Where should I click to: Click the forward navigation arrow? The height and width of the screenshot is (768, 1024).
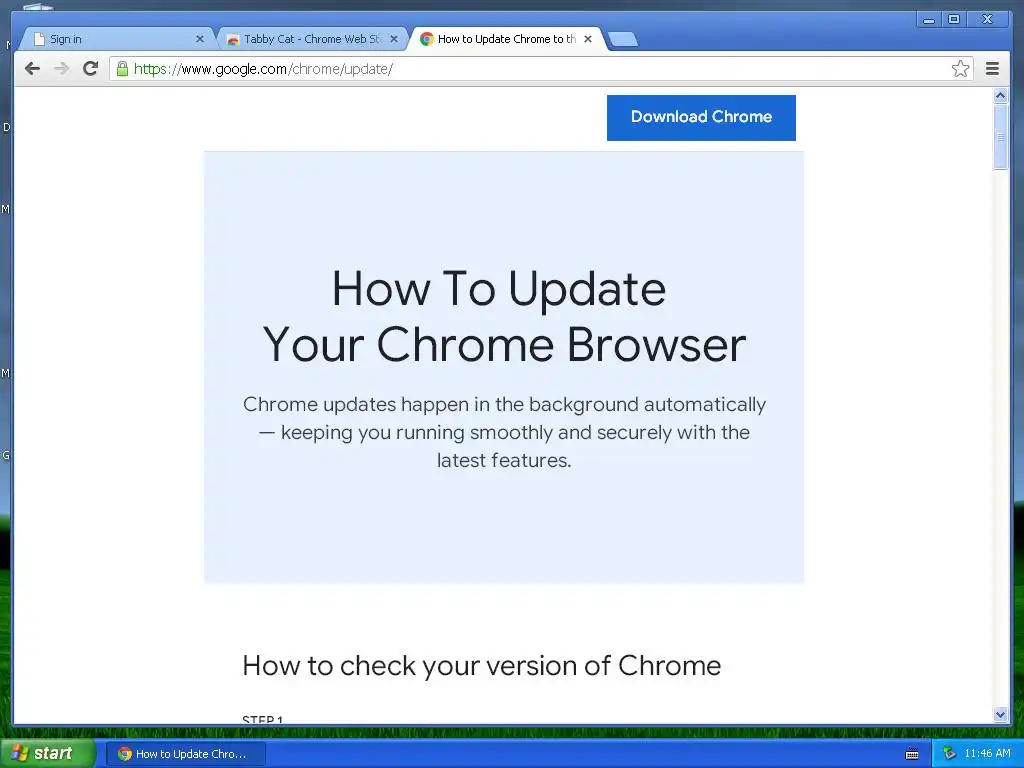click(x=61, y=69)
